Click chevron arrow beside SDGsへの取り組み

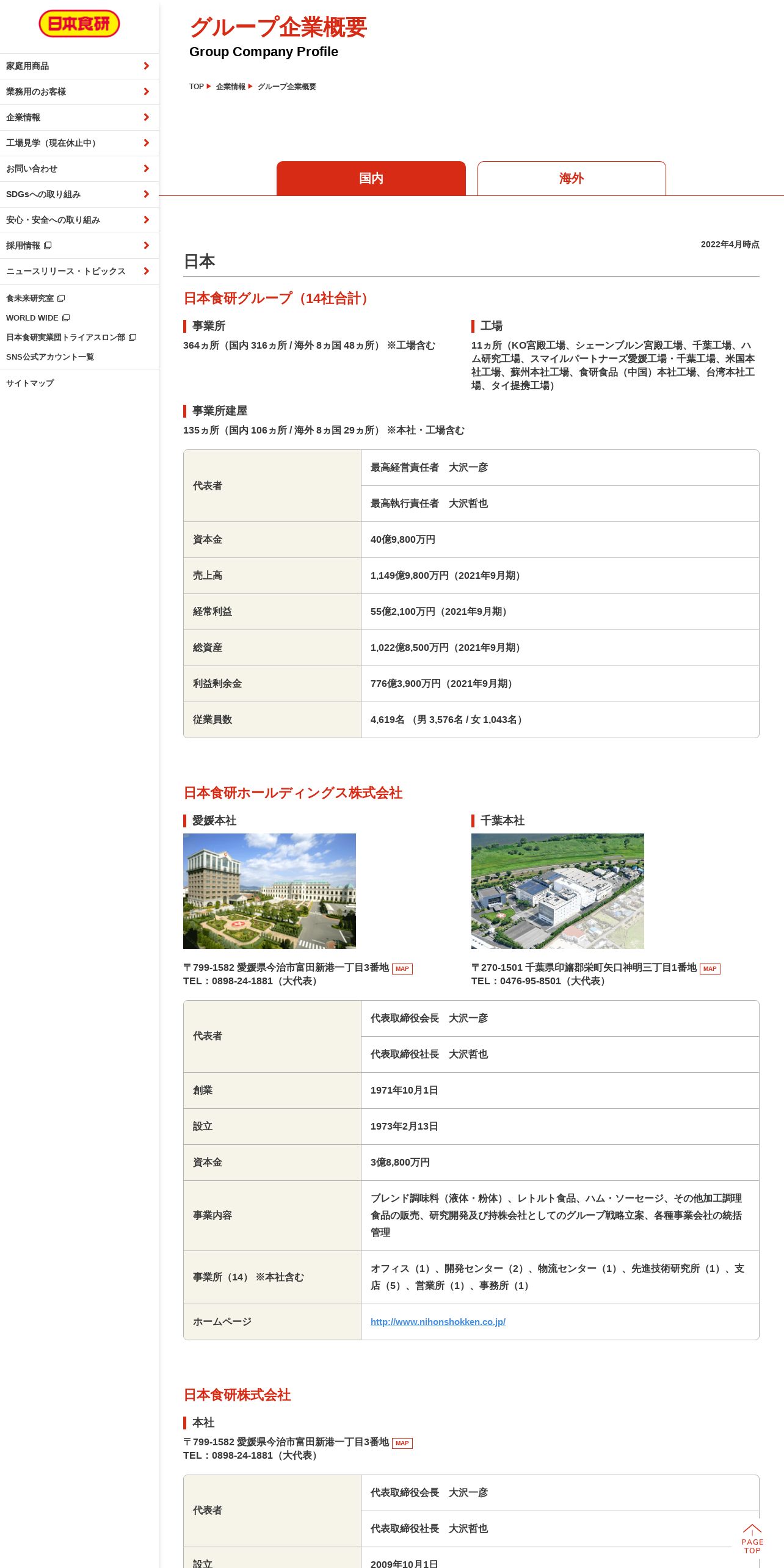[146, 194]
